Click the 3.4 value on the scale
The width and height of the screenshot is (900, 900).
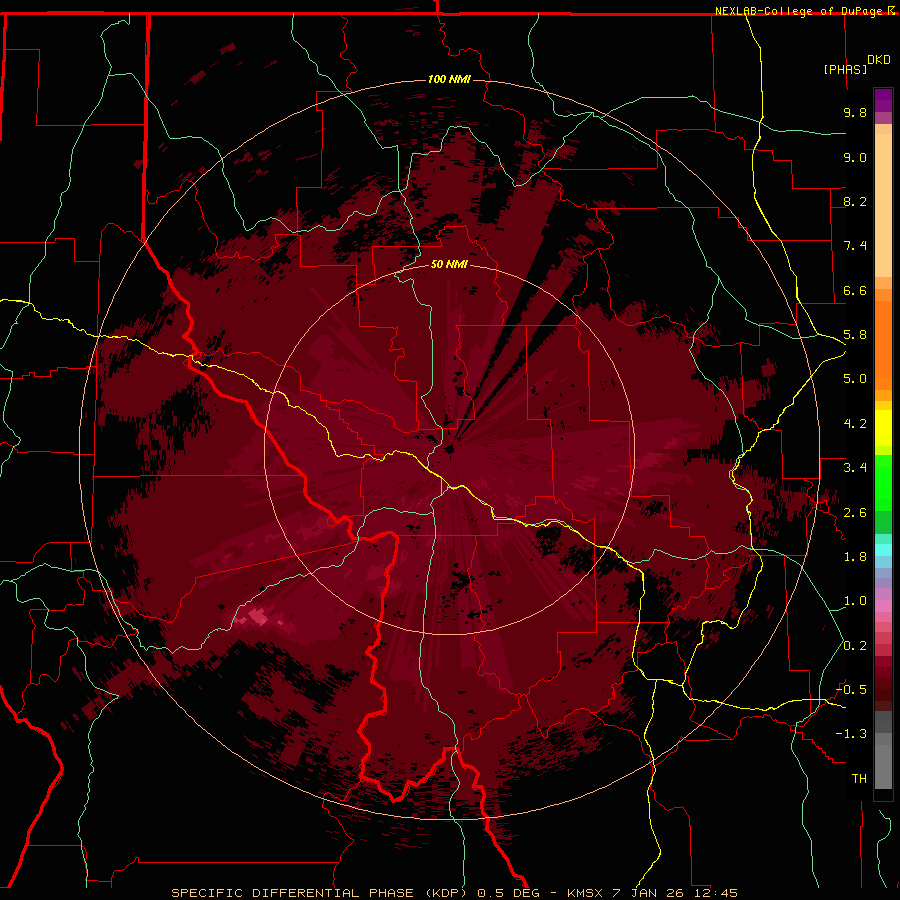855,468
